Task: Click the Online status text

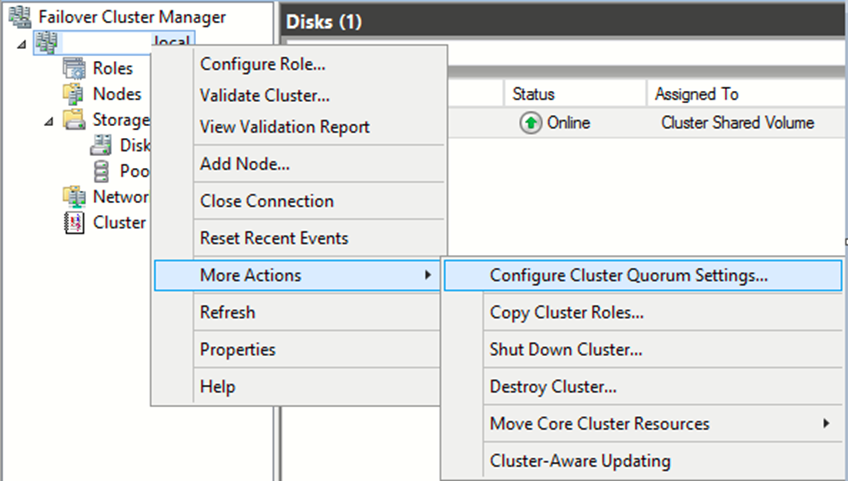Action: (x=568, y=123)
